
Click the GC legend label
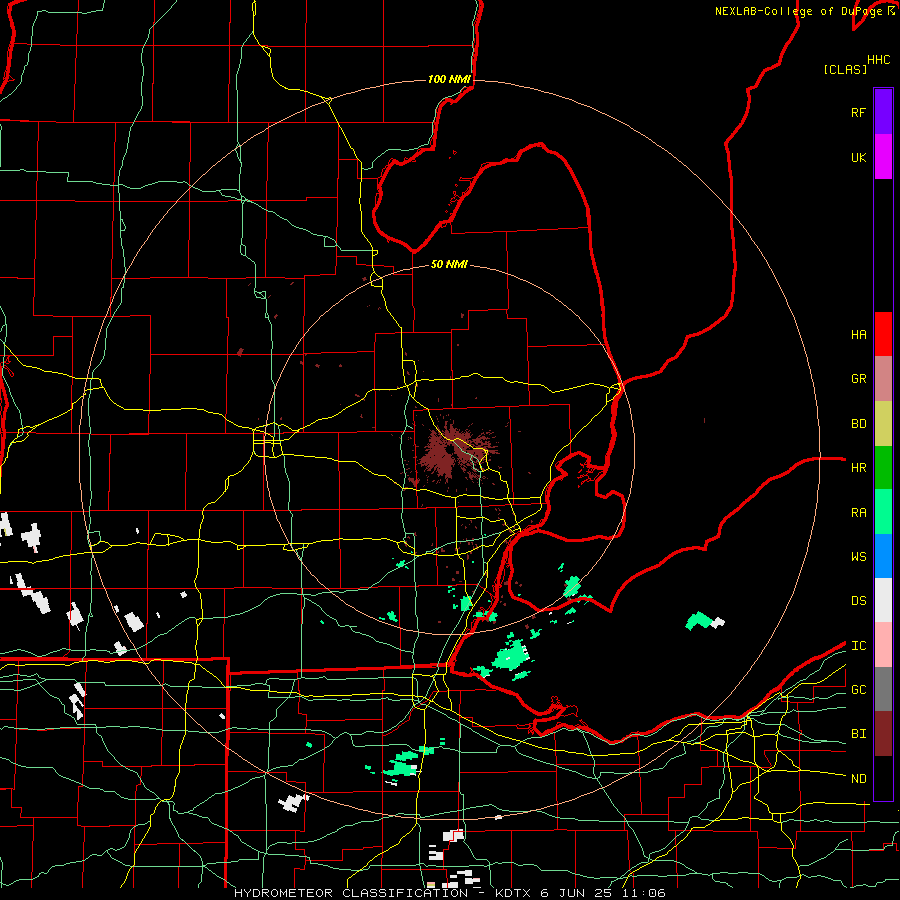[858, 690]
